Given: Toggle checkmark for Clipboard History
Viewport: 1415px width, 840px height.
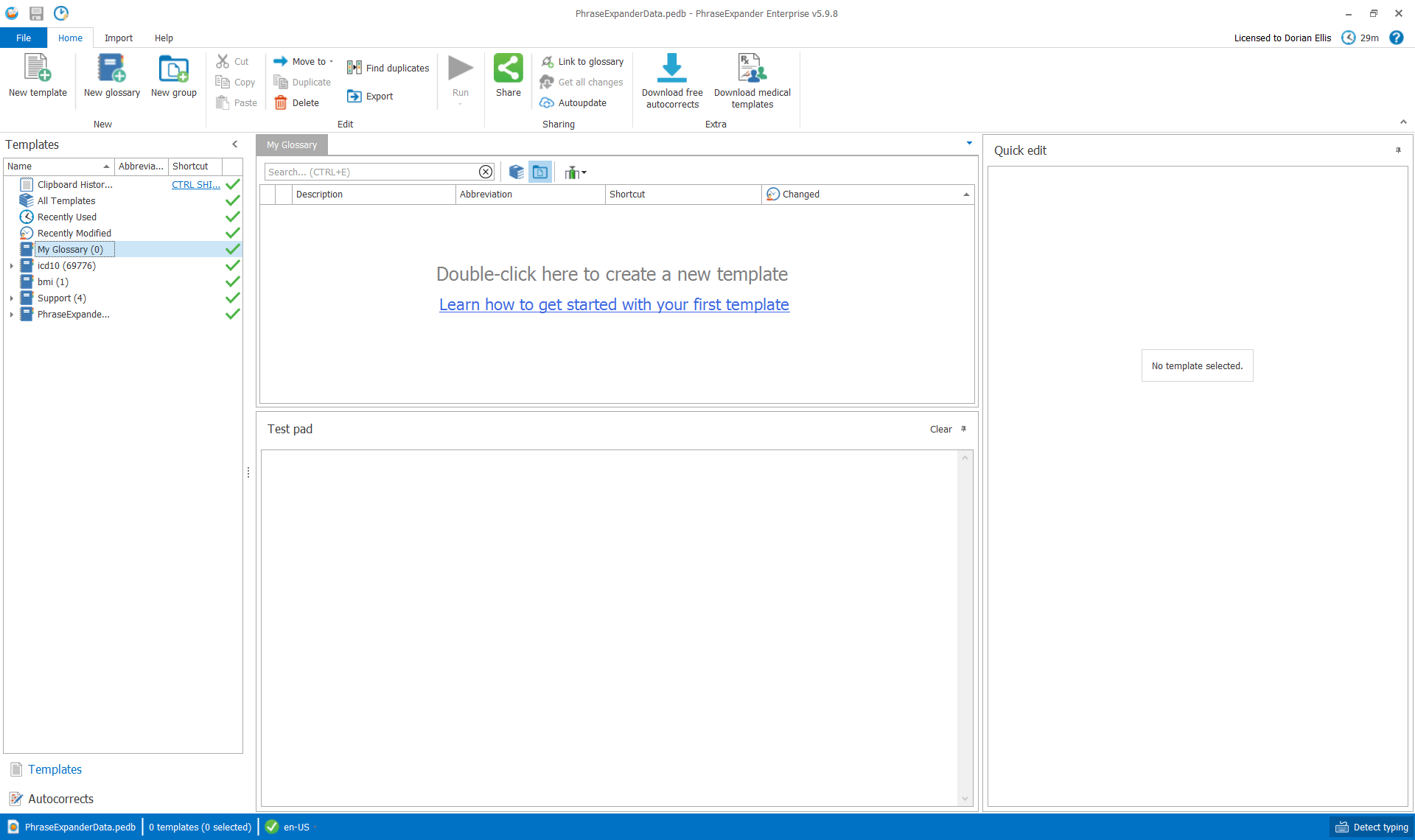Looking at the screenshot, I should click(x=232, y=185).
